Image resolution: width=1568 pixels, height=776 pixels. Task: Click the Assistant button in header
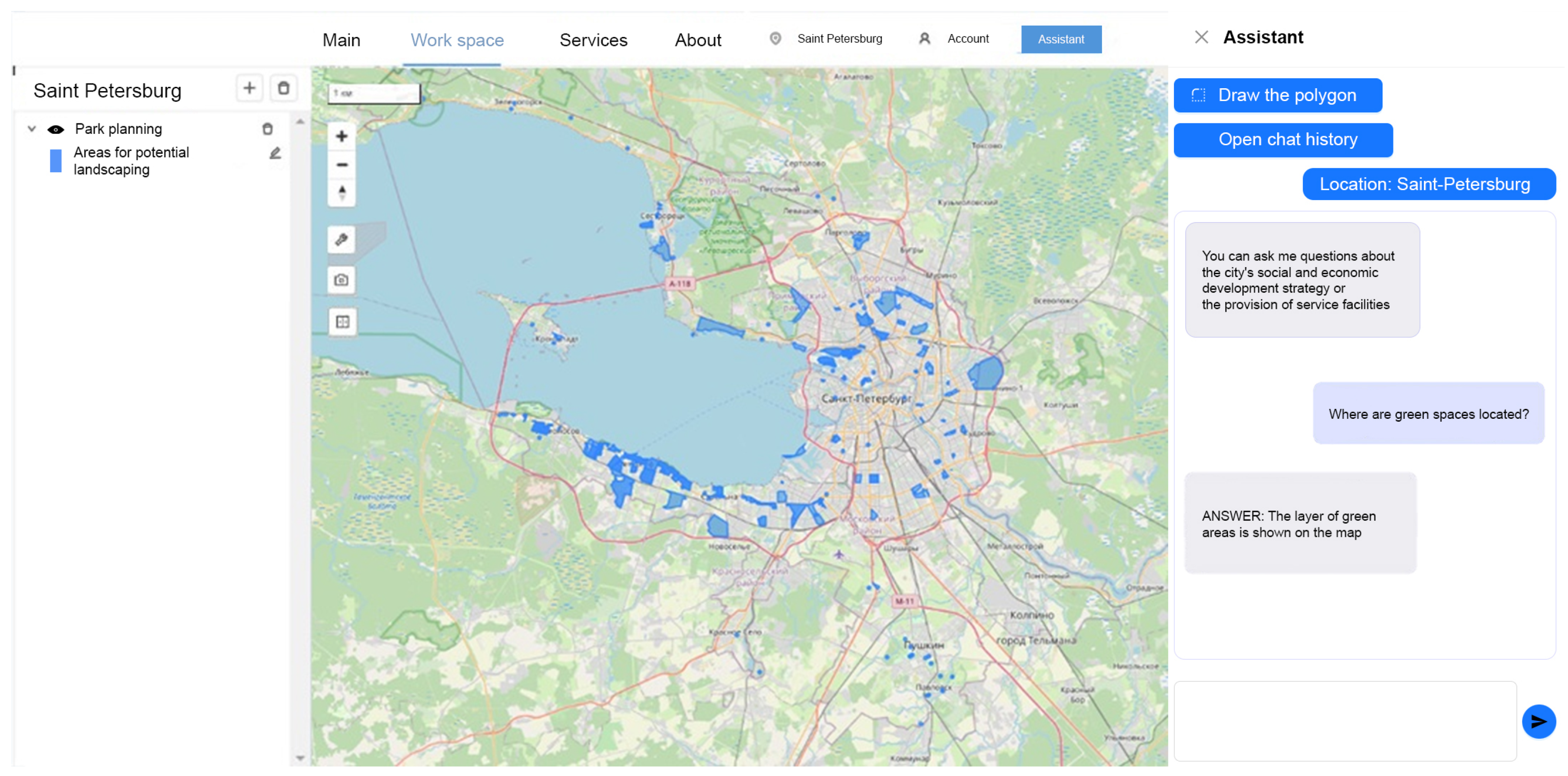pos(1061,39)
